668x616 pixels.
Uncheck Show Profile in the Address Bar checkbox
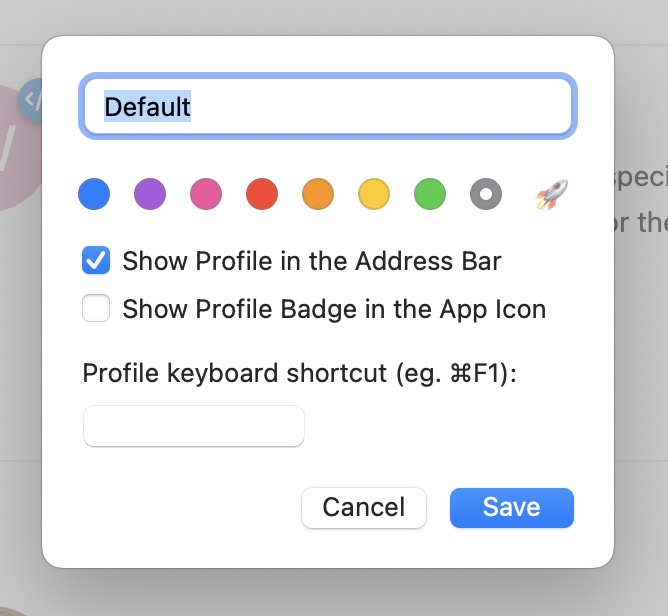pos(96,262)
